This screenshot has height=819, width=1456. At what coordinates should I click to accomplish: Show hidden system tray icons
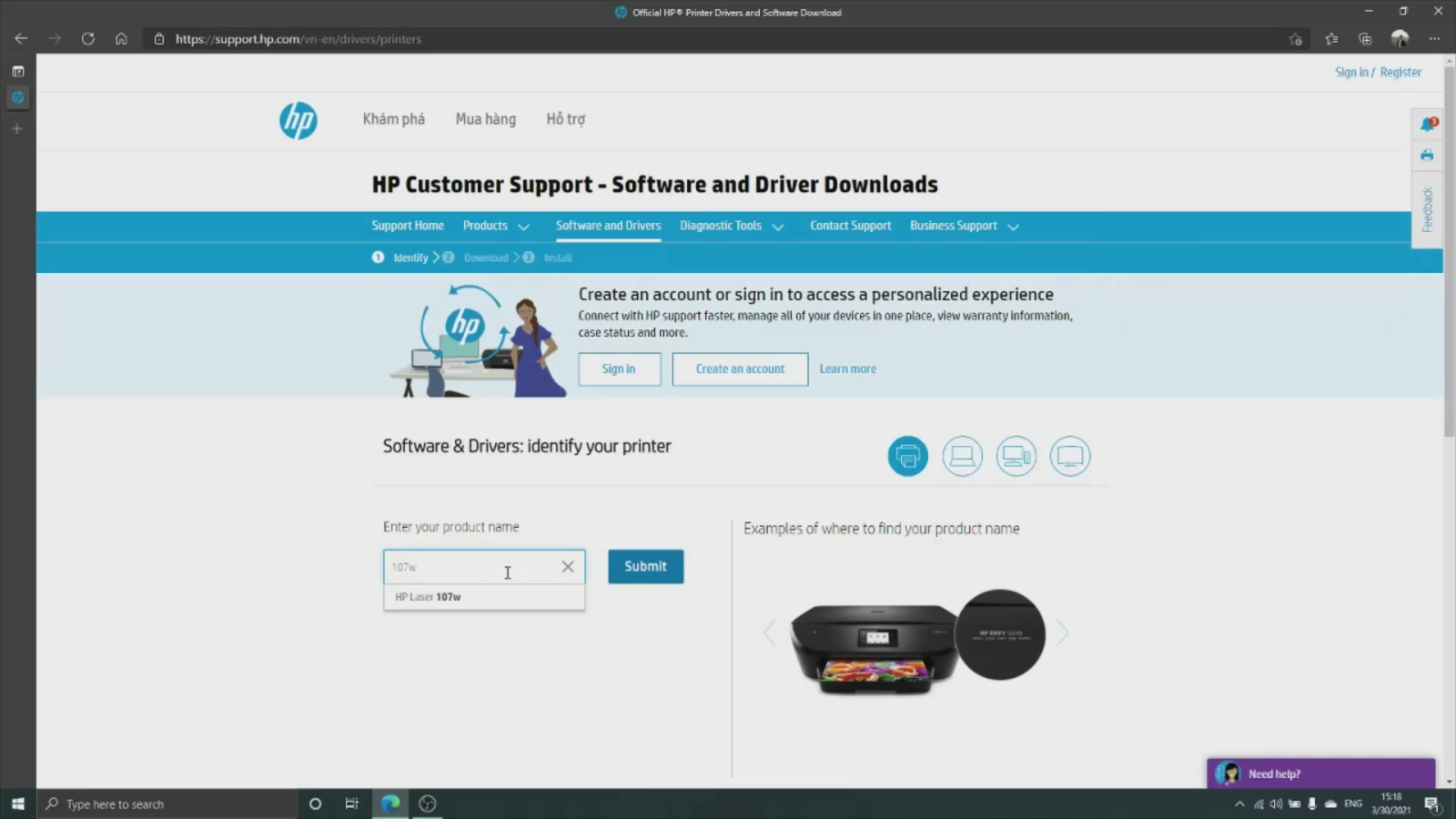coord(1239,804)
